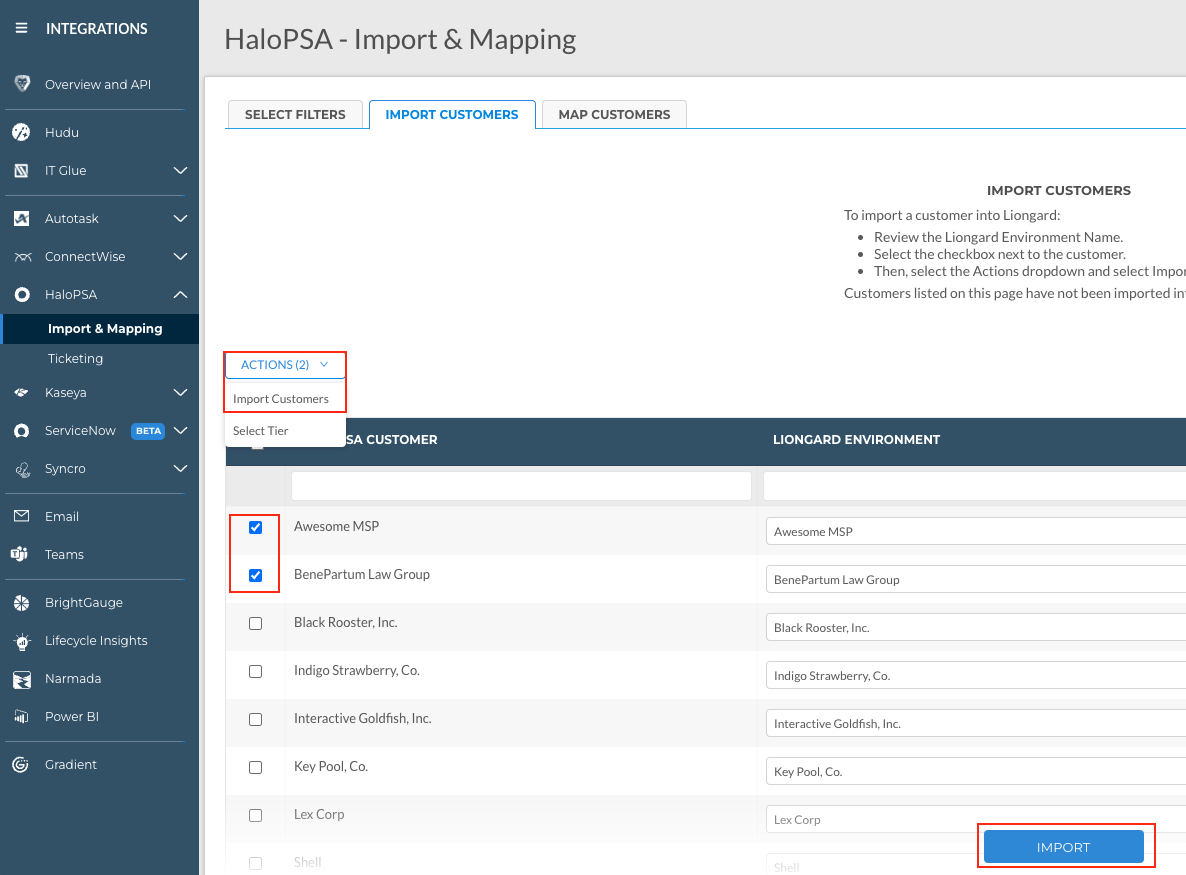Click the Narmada sidebar icon
The width and height of the screenshot is (1186, 875).
[22, 679]
